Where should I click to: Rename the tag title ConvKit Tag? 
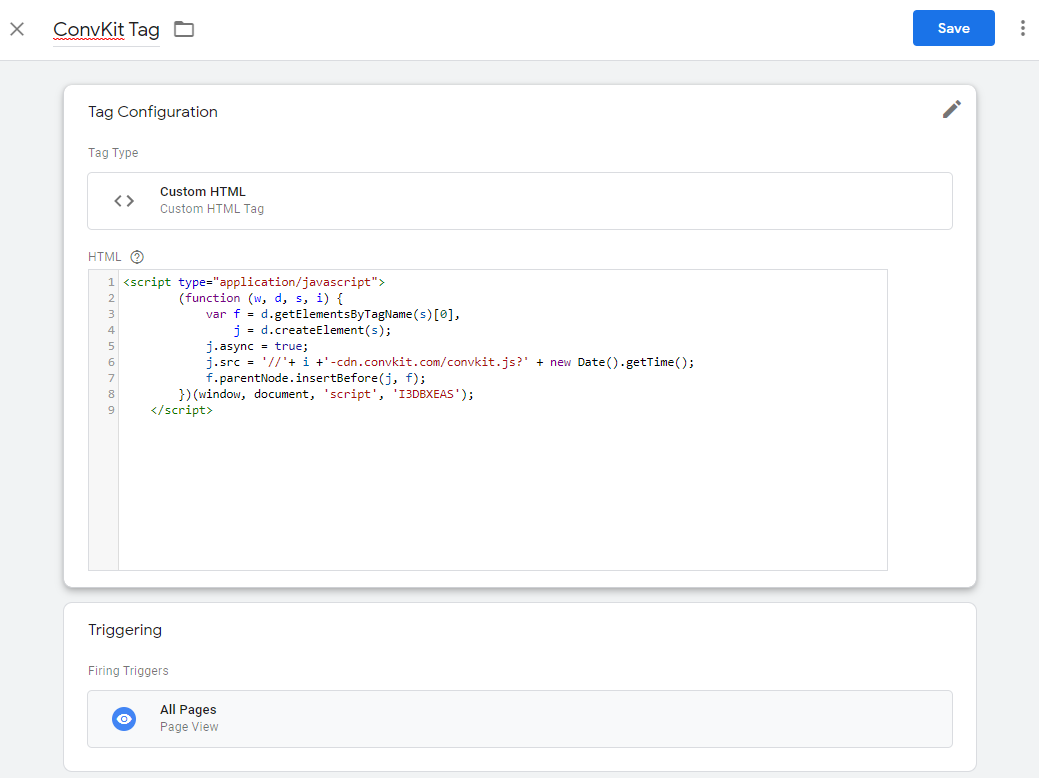[106, 30]
